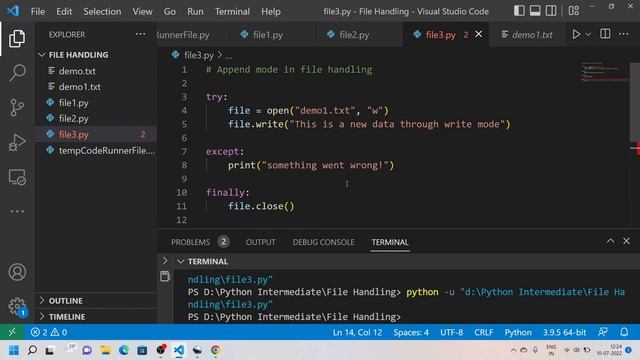Toggle the bottom Panel visibility
Image resolution: width=640 pixels, height=360 pixels.
[x=535, y=11]
